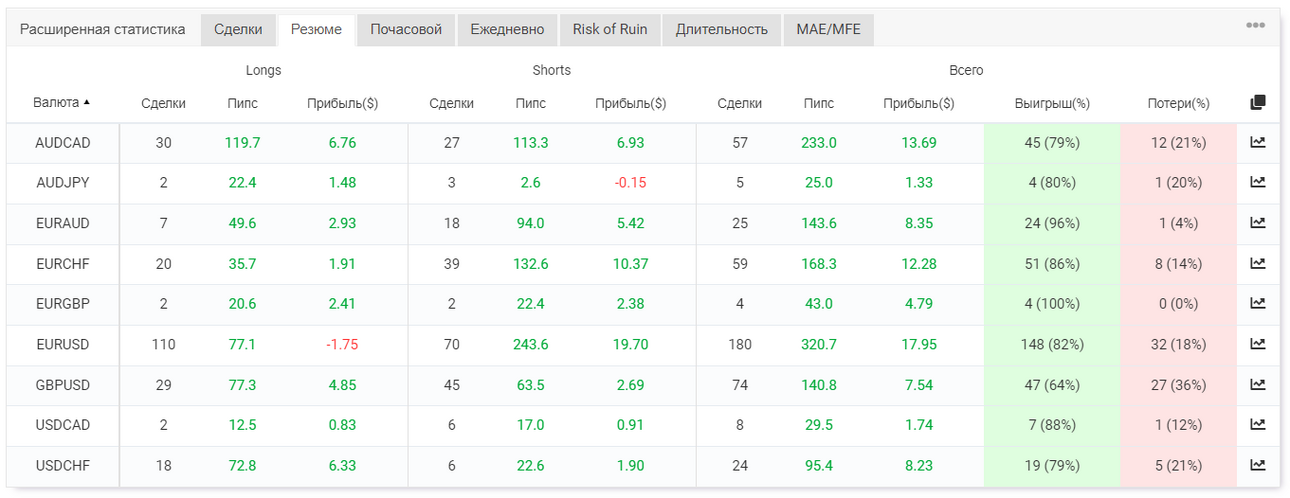Select the Резюме tab
Image resolution: width=1290 pixels, height=498 pixels.
(316, 30)
